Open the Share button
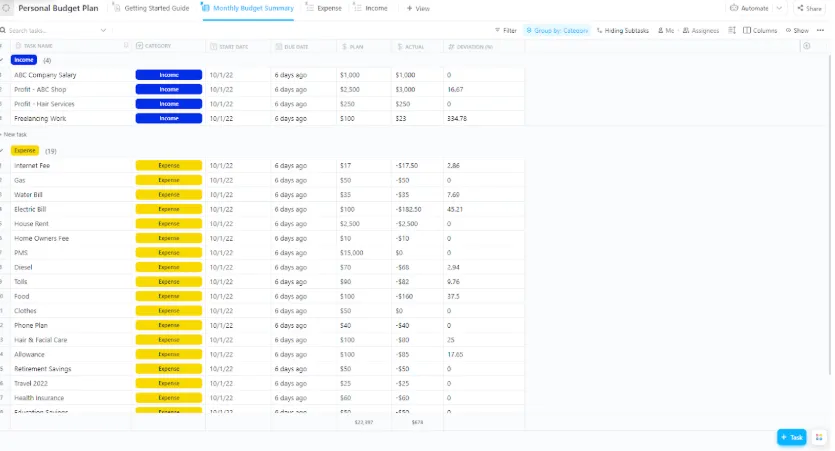 click(x=809, y=8)
